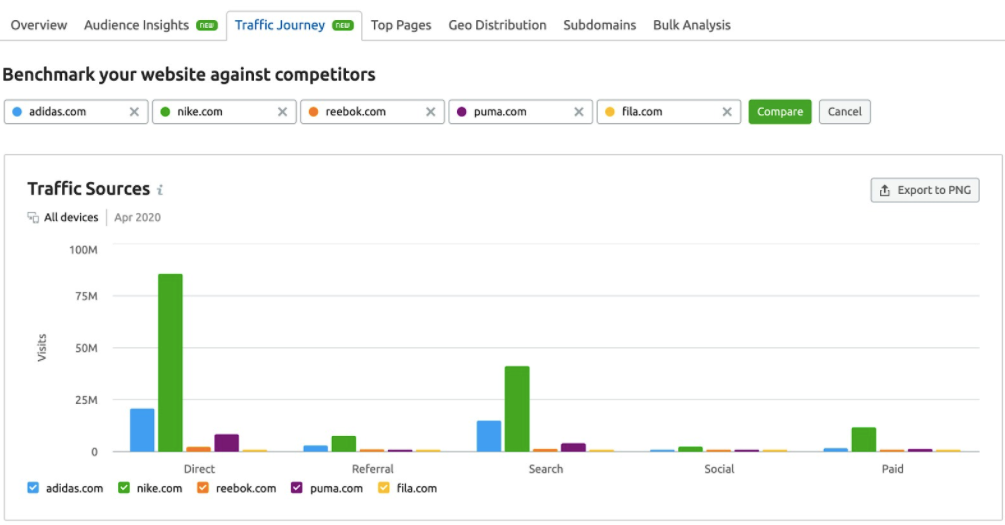Click the Benchmark your website against competitors heading

click(189, 74)
